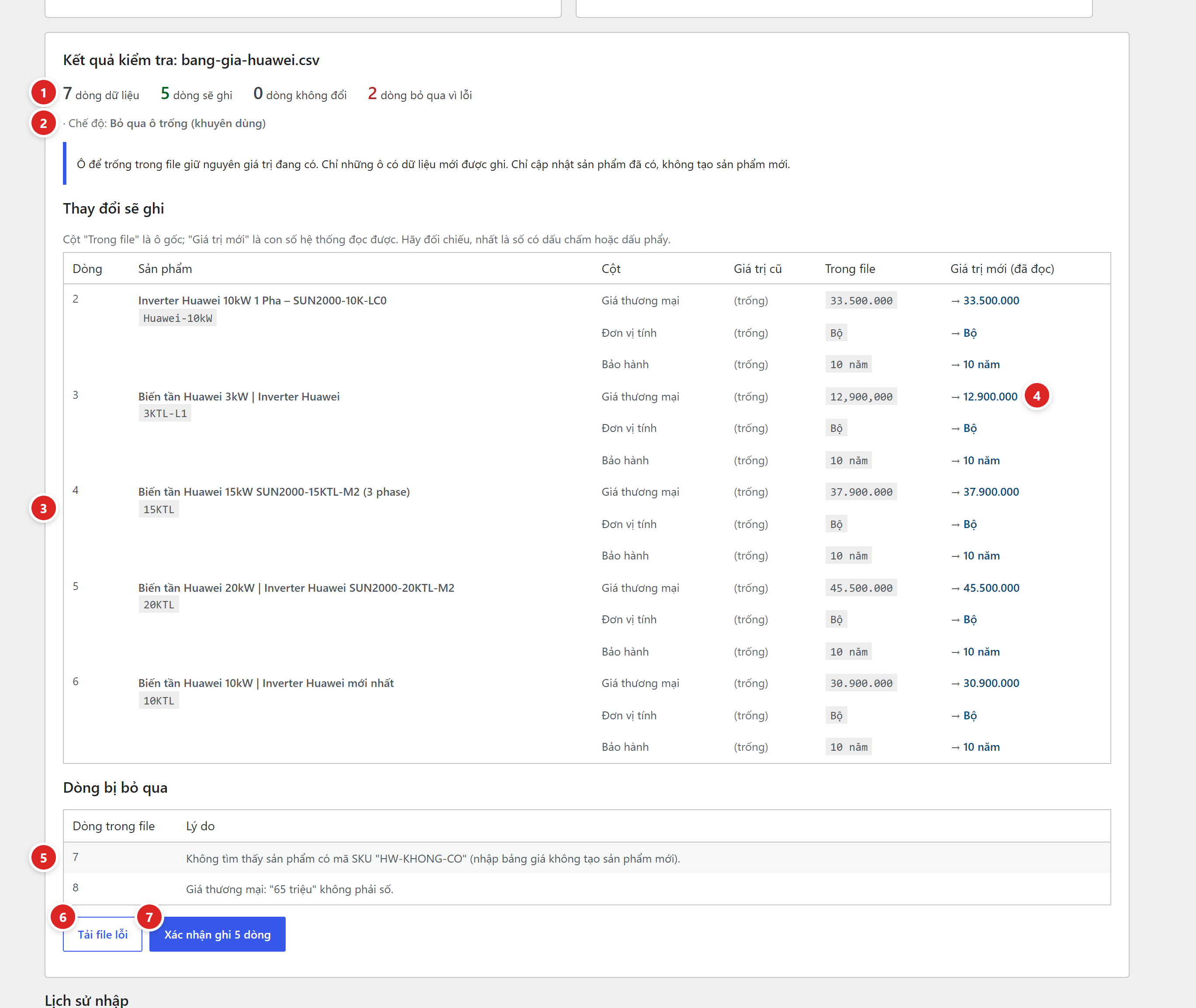
Task: Click product 'Inverter Huawei 10kW 1 Pha – SUN2000-10K-LC0'
Action: point(262,300)
